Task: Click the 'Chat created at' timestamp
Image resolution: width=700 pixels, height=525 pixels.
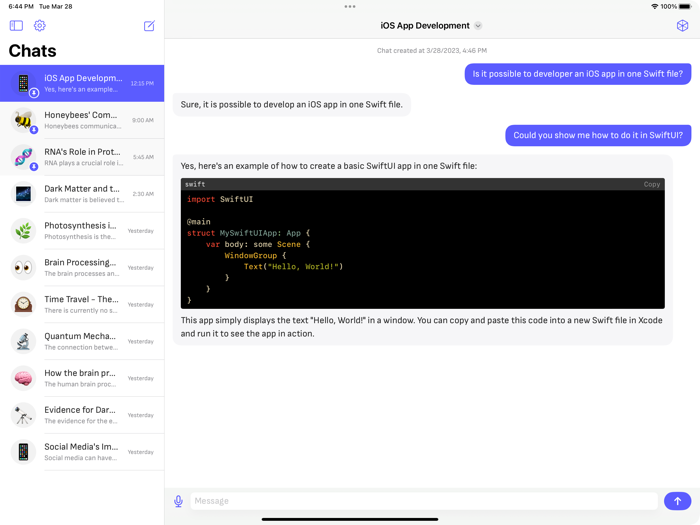Action: tap(432, 50)
